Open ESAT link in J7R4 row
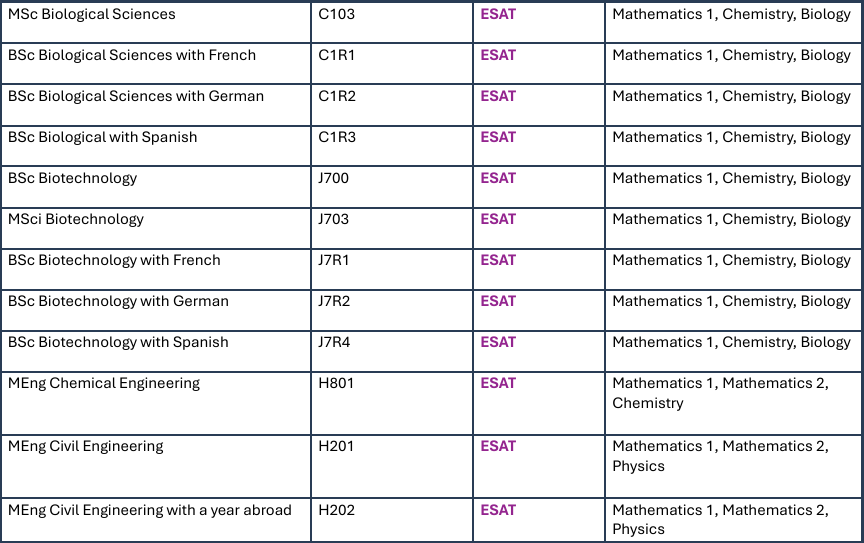The height and width of the screenshot is (543, 864). (x=498, y=342)
